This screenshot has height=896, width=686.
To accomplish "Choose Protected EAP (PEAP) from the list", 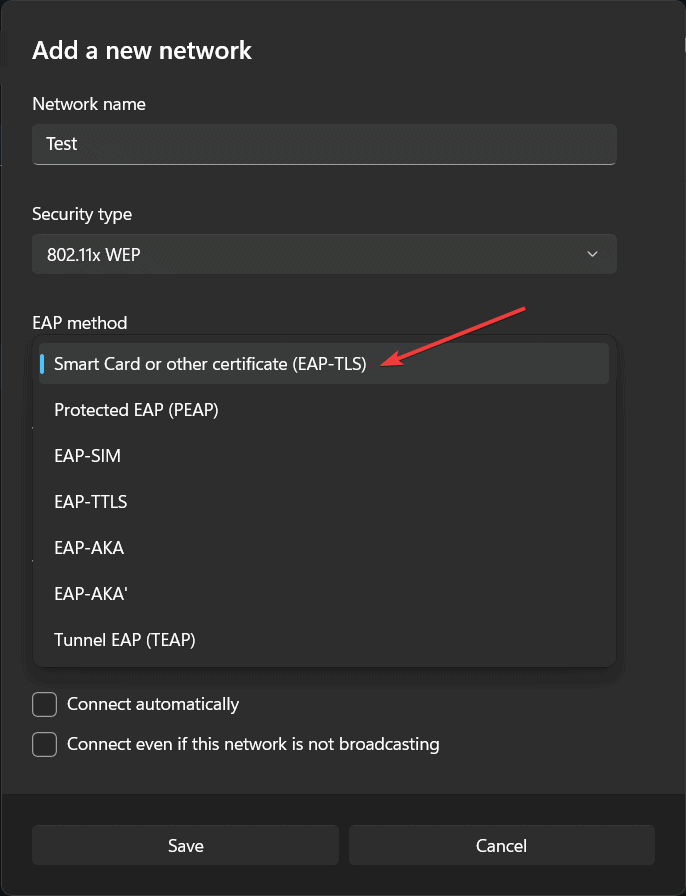I will 324,410.
